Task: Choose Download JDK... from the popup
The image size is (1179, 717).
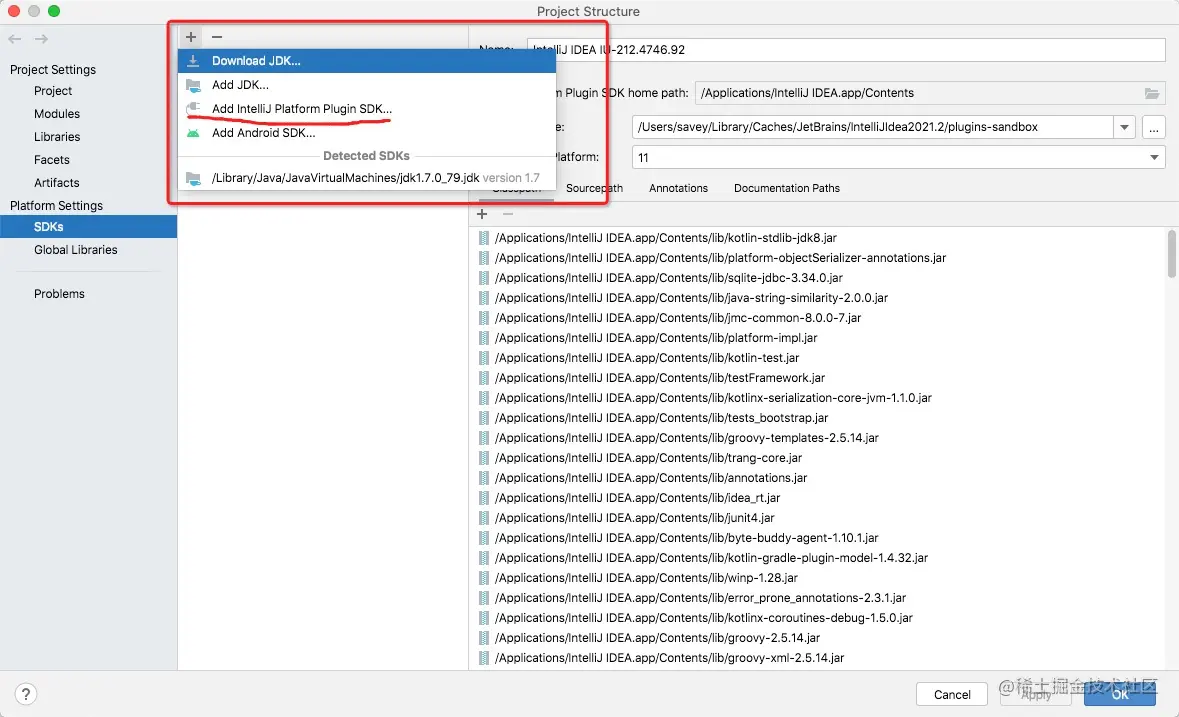Action: (367, 61)
